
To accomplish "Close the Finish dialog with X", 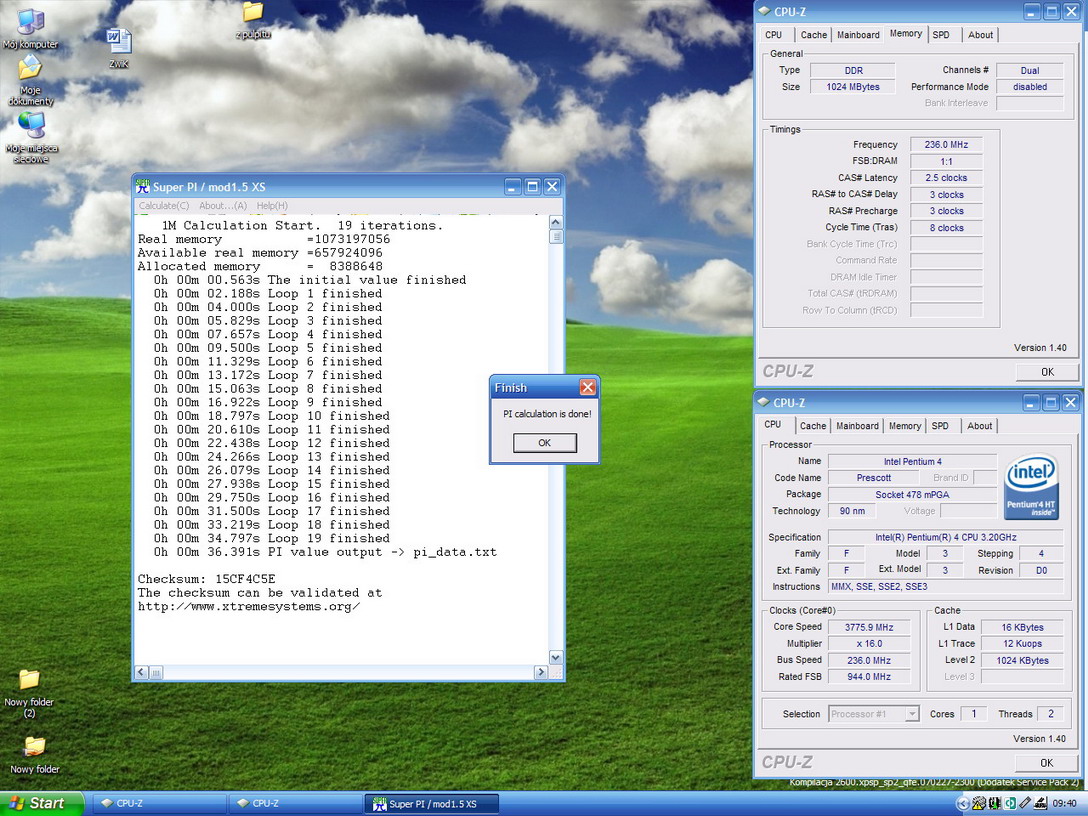I will point(587,387).
